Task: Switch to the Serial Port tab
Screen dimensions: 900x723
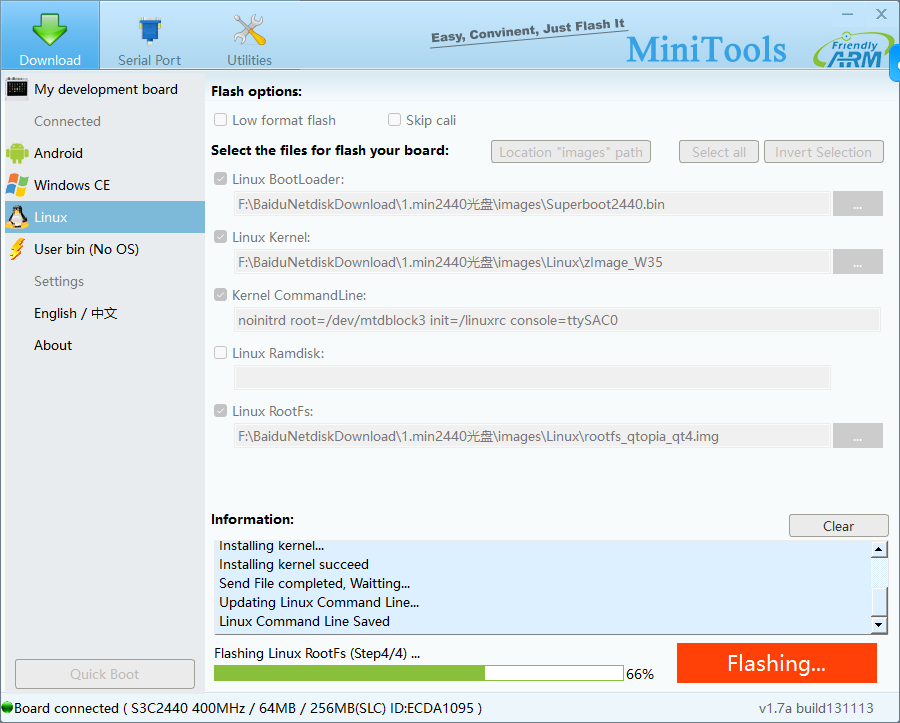Action: pos(149,40)
